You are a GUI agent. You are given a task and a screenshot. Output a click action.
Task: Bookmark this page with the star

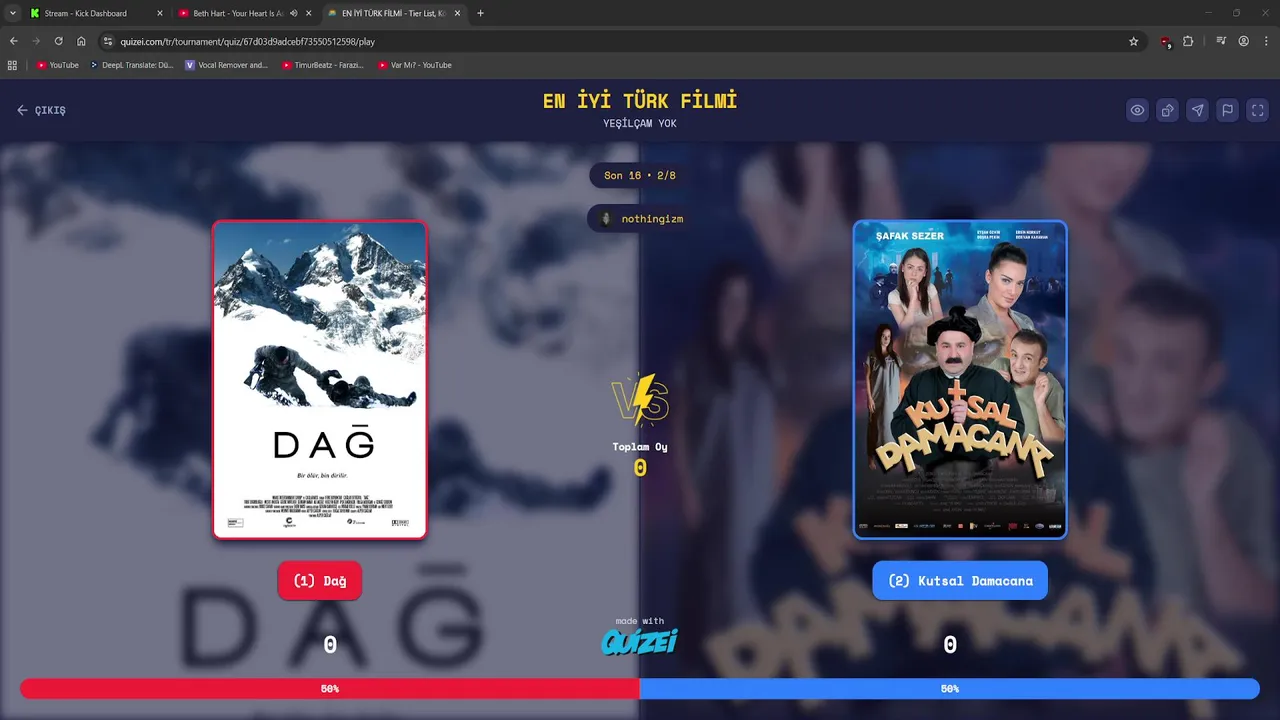tap(1133, 41)
